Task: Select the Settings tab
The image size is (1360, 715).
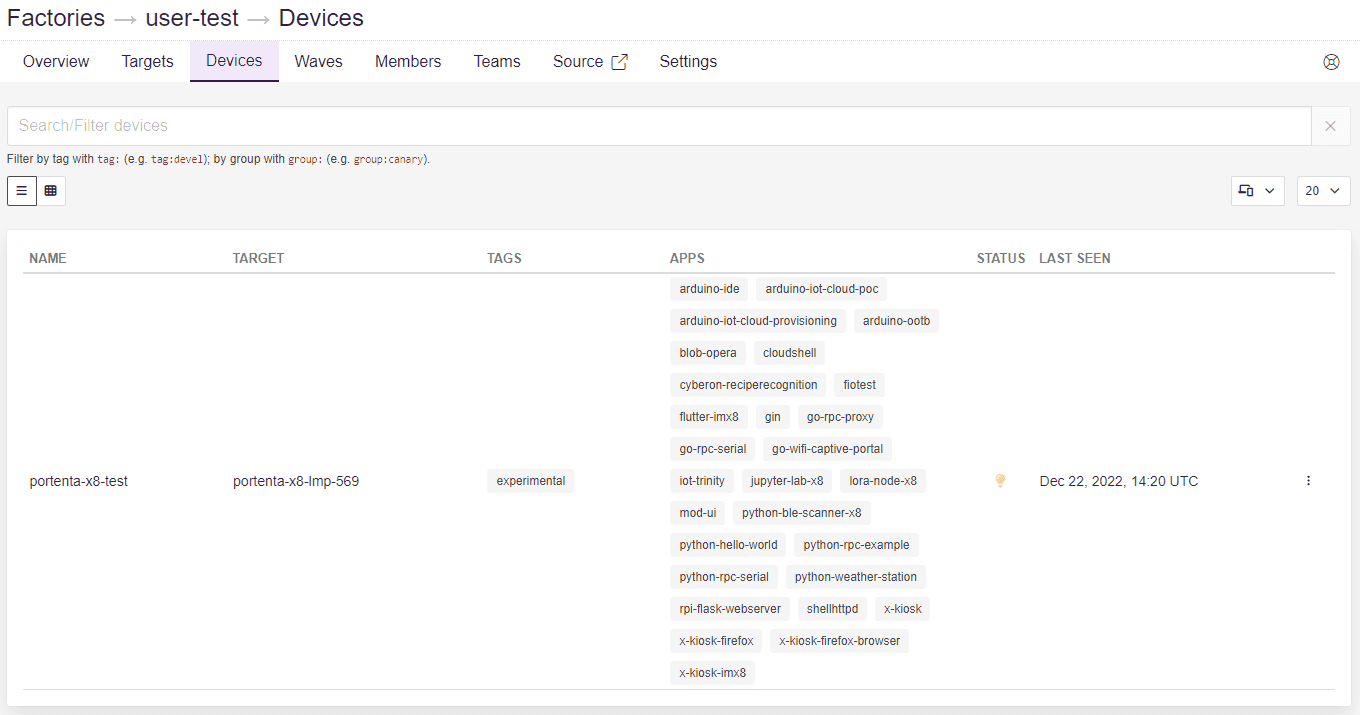Action: 688,62
